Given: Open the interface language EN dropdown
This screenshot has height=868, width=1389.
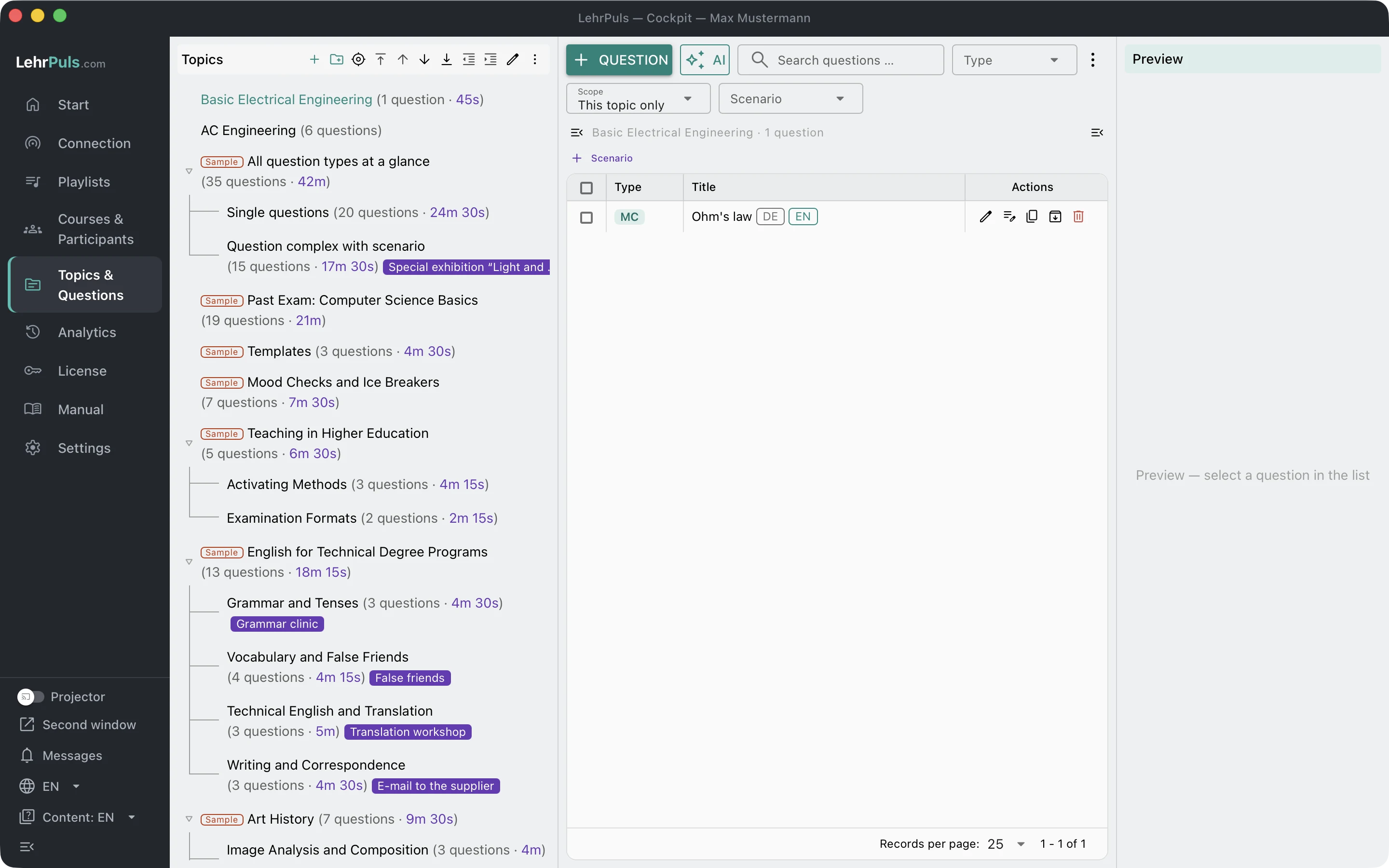Looking at the screenshot, I should (50, 786).
